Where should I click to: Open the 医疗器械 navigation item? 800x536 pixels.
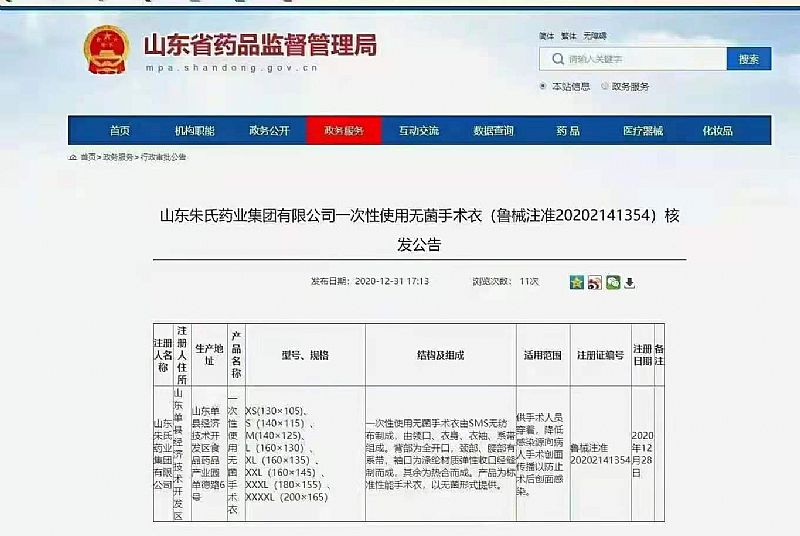click(x=642, y=131)
